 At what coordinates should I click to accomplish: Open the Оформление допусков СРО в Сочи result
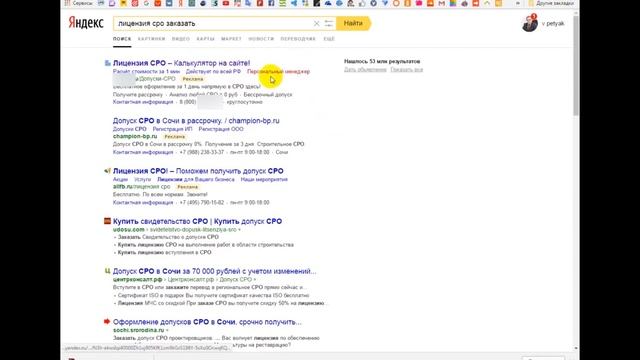tap(207, 322)
